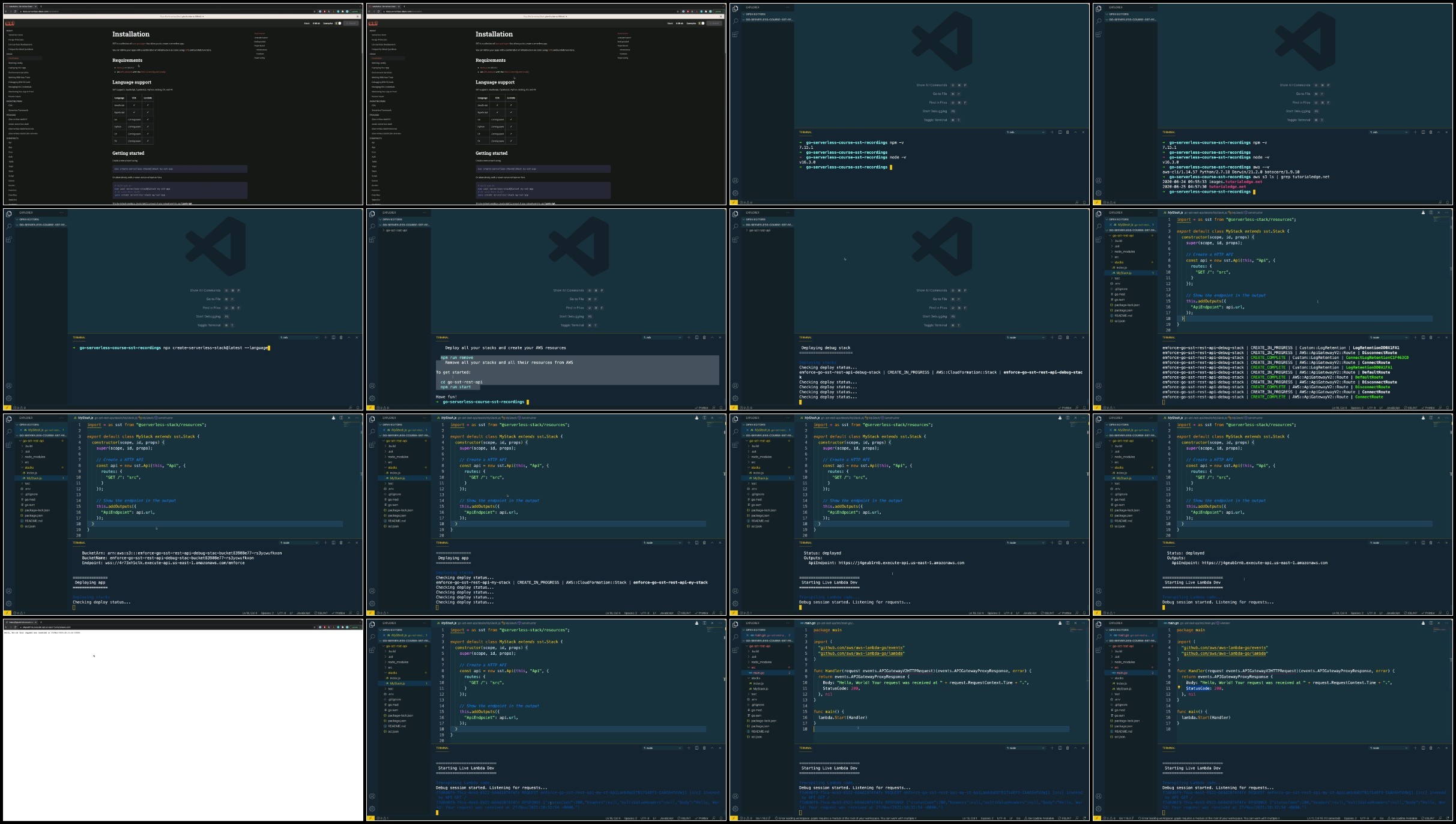Collapse src folder in StatusCode-highlighted main.go window
Viewport: 1456px width, 824px height.
pos(1116,667)
